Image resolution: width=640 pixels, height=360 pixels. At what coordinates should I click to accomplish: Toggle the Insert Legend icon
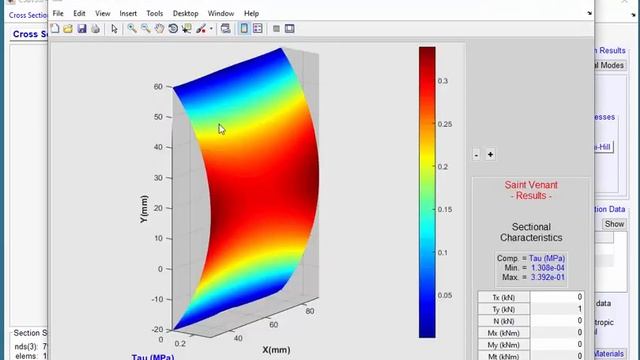click(x=258, y=29)
